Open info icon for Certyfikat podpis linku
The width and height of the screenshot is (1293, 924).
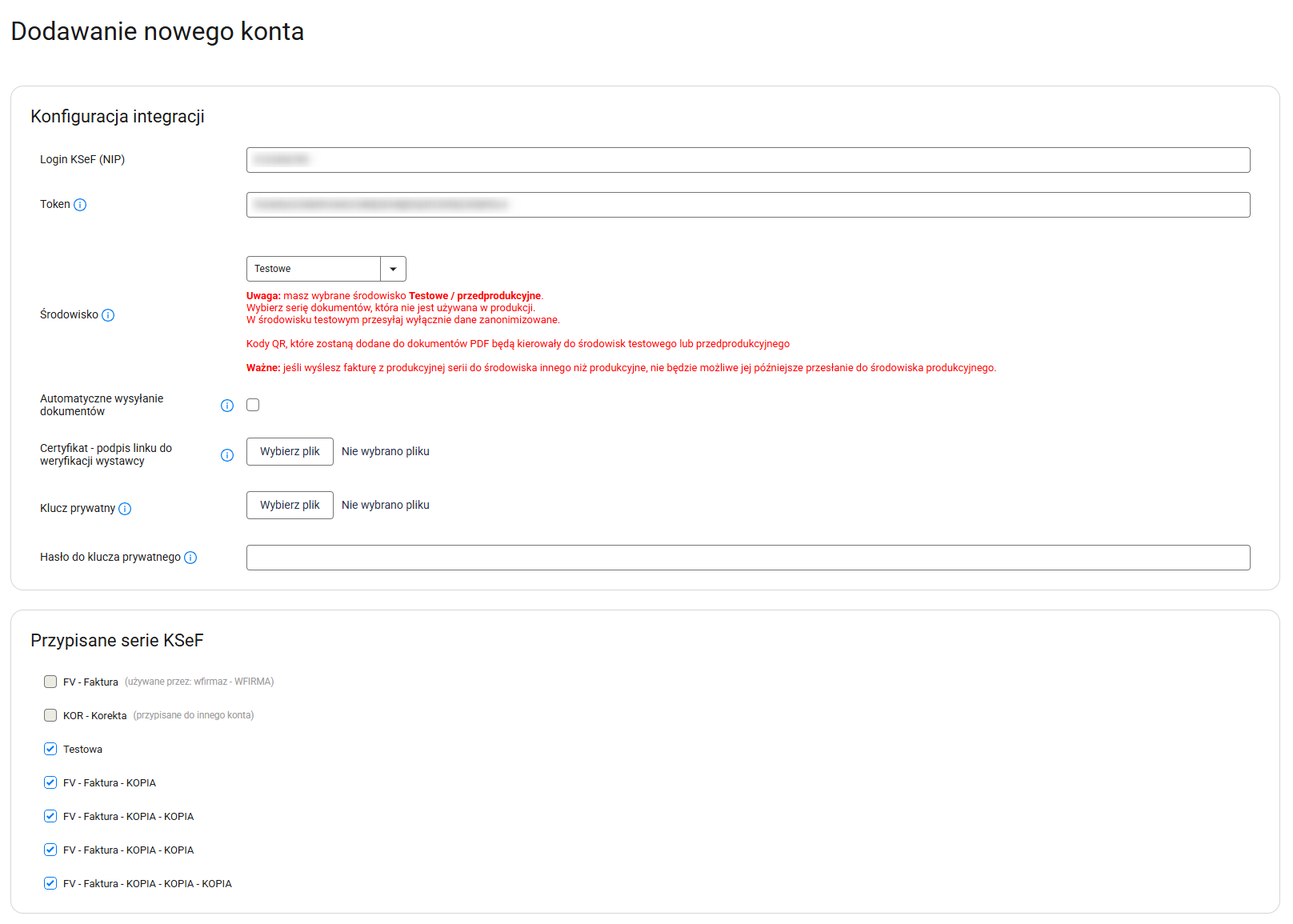227,455
